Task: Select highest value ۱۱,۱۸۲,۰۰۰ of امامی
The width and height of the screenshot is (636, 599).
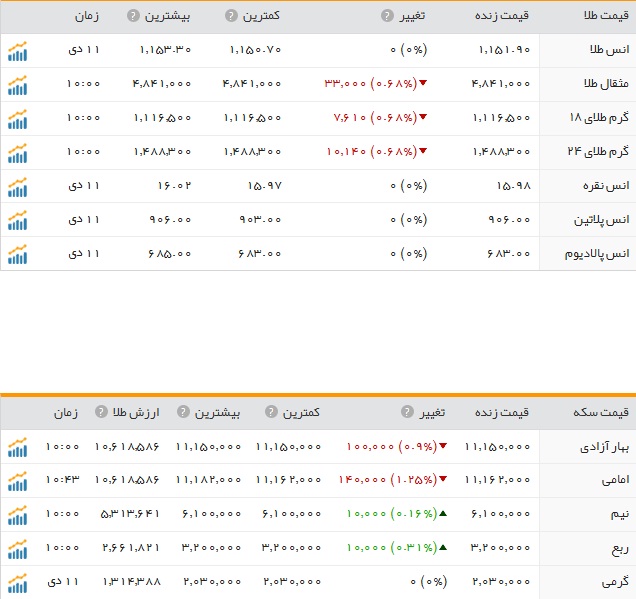Action: point(208,480)
